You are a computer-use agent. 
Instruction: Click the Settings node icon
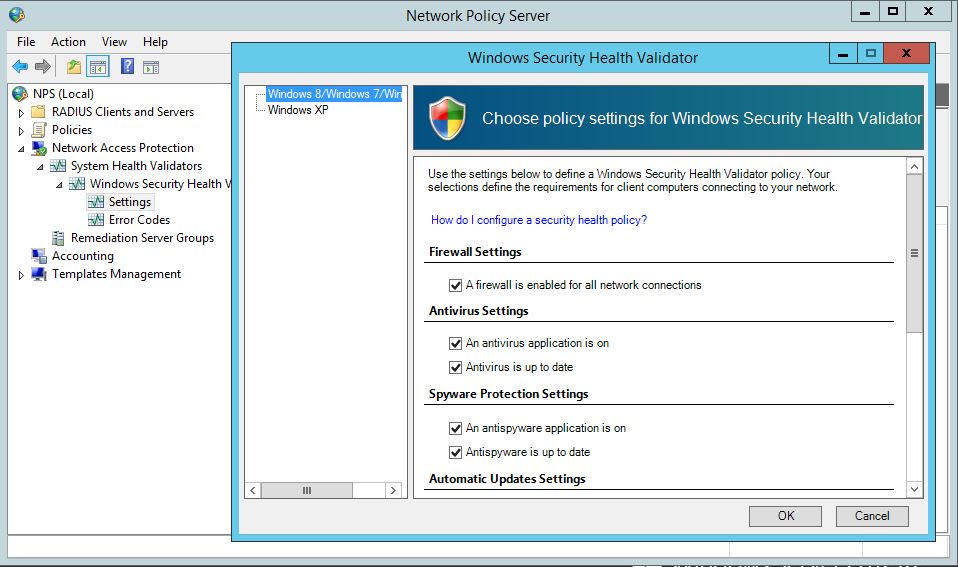pos(96,202)
